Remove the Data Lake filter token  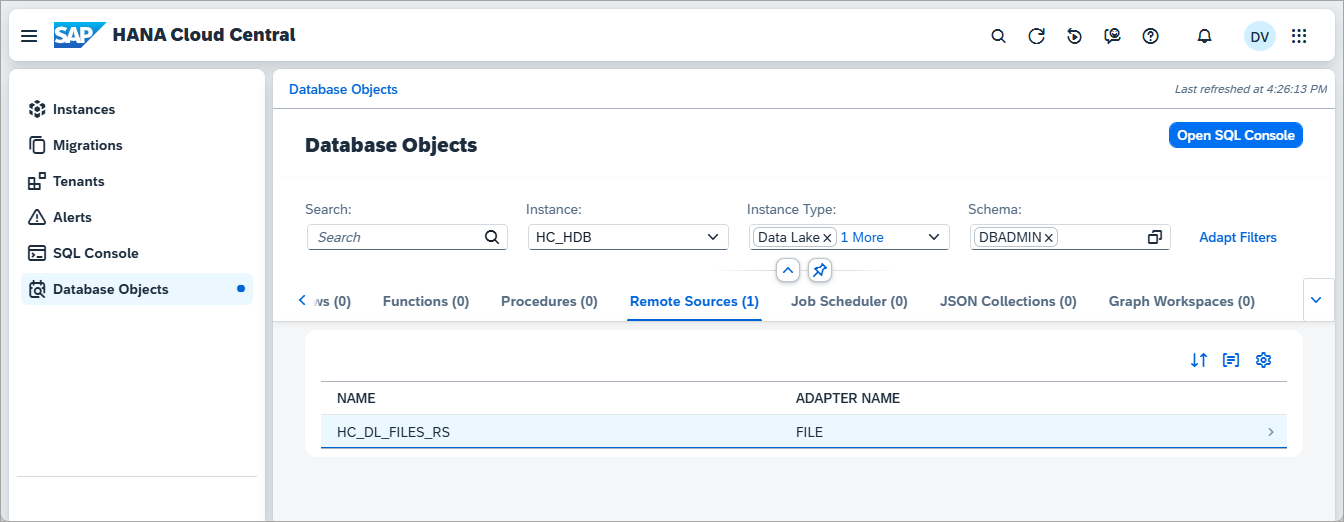(827, 238)
